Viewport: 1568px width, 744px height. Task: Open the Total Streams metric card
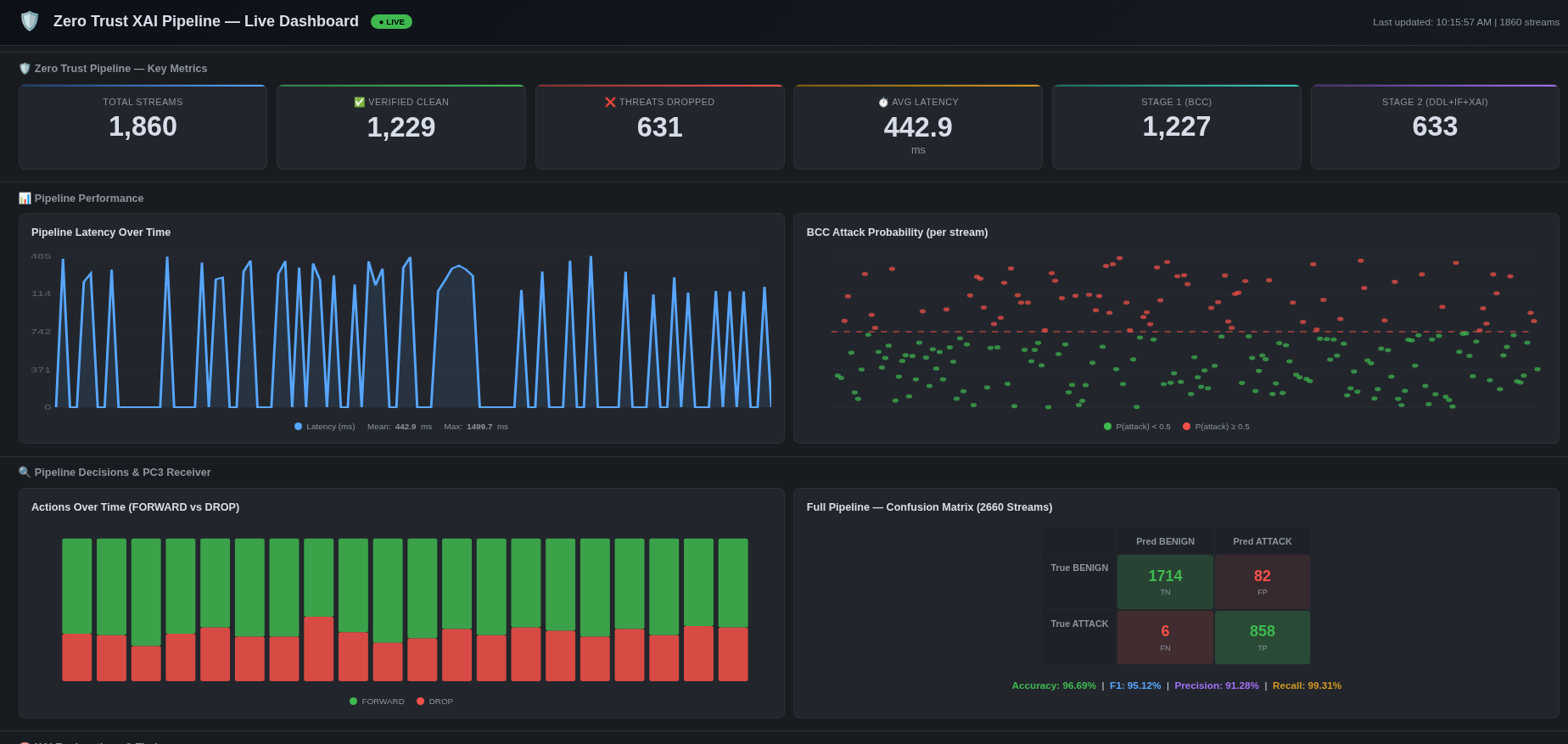pyautogui.click(x=143, y=127)
